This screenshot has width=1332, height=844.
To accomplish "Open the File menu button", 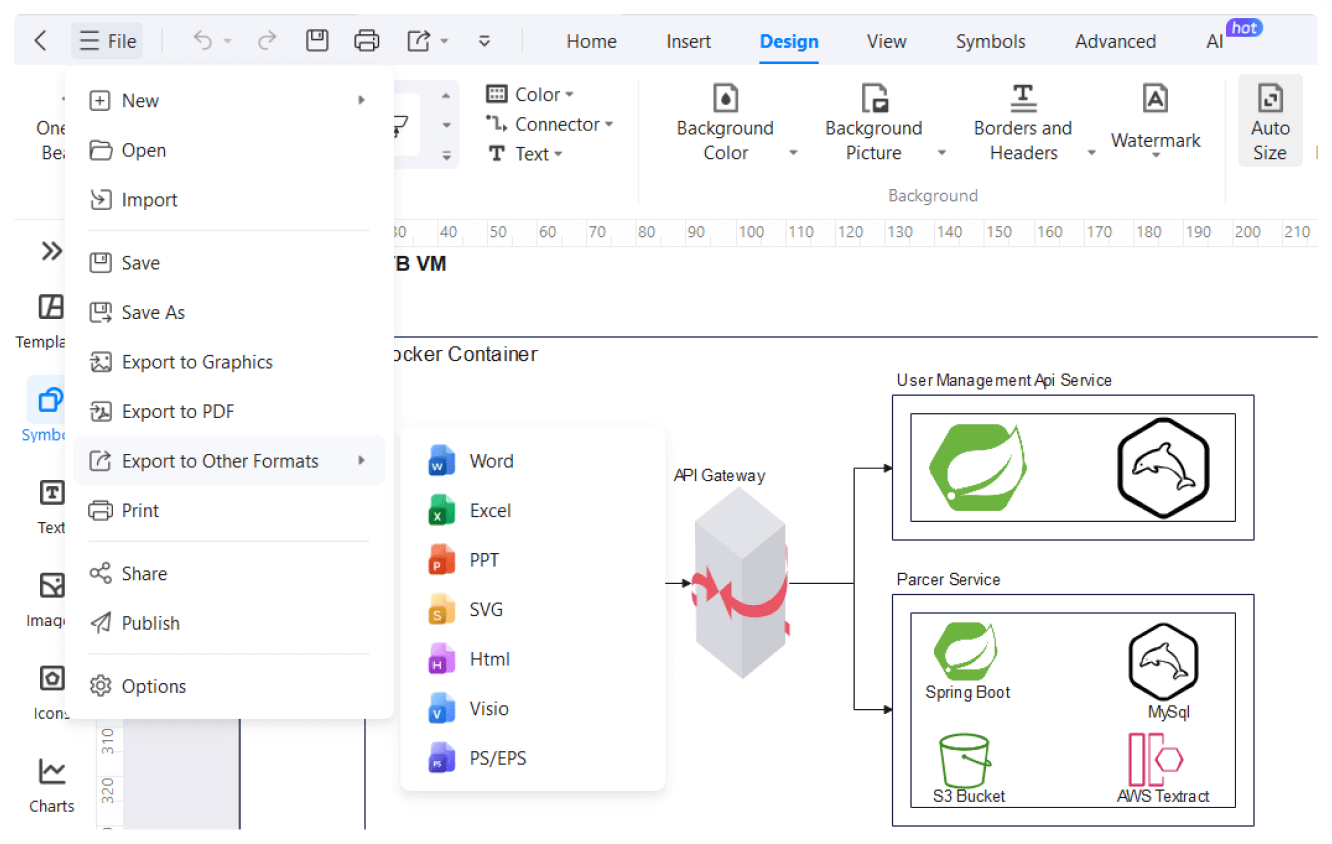I will click(108, 41).
